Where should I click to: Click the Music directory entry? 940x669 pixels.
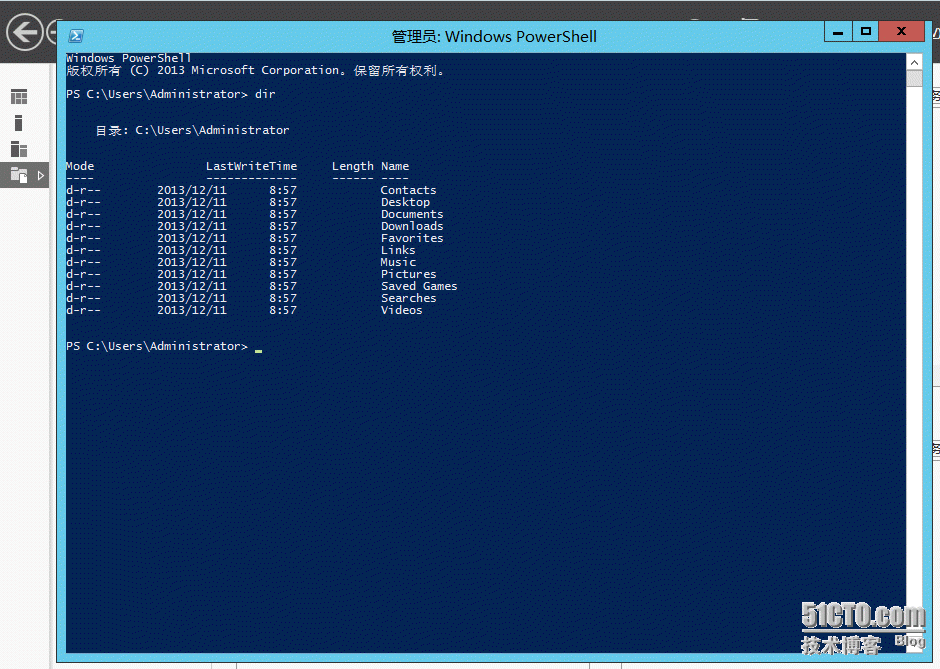[398, 262]
